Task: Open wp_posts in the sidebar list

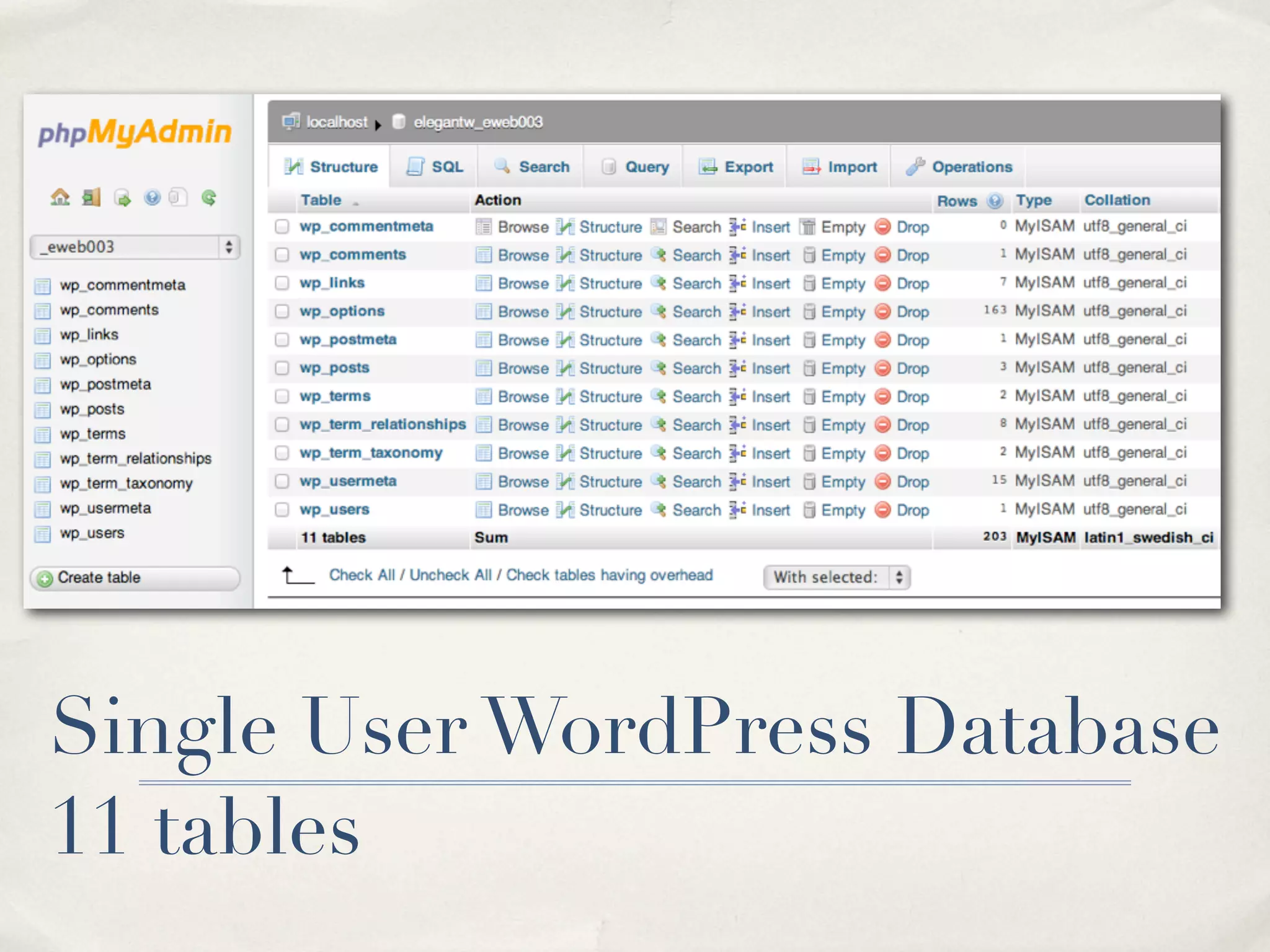Action: point(92,410)
